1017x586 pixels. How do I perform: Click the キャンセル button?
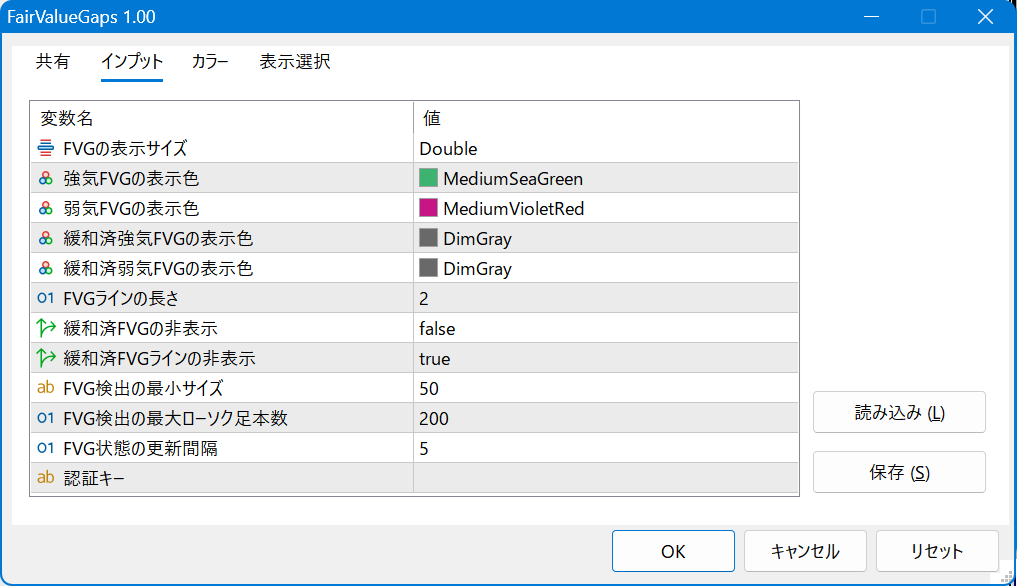coord(805,551)
